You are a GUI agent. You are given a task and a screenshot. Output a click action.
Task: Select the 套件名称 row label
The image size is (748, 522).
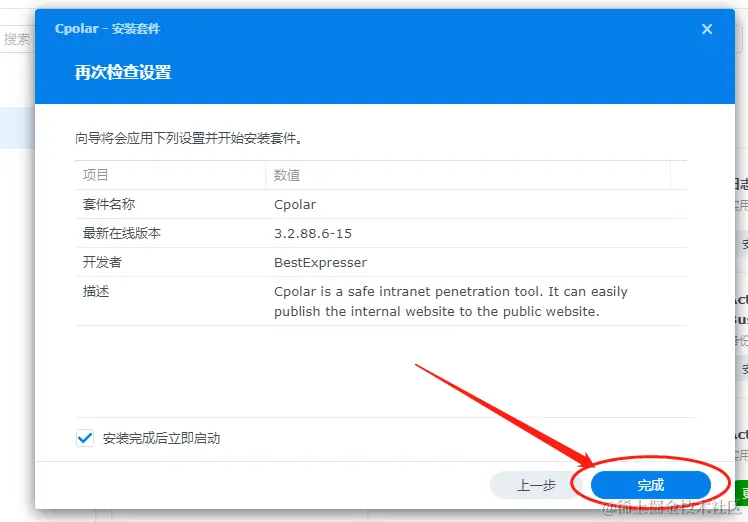[109, 204]
